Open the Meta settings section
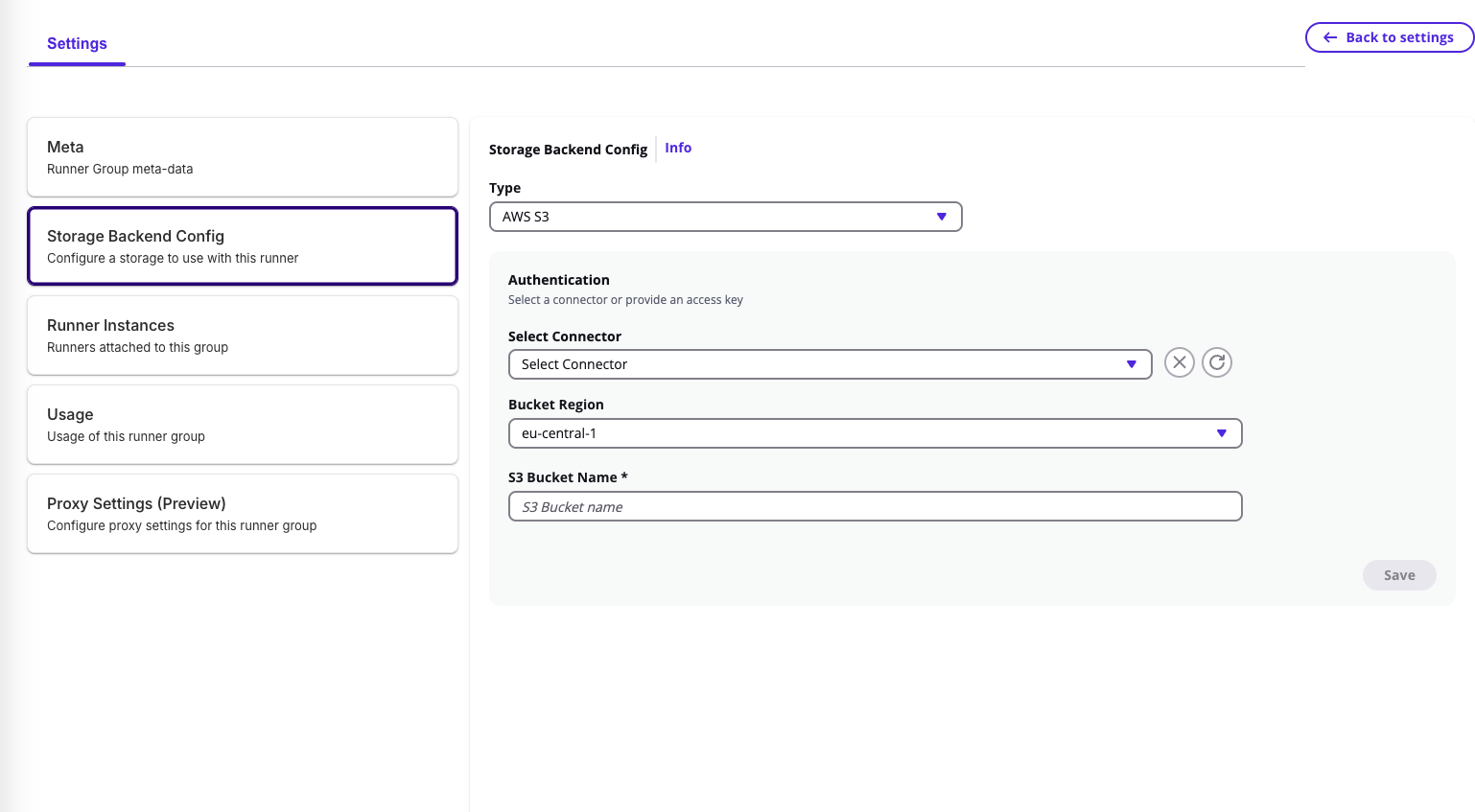The height and width of the screenshot is (812, 1475). 243,156
